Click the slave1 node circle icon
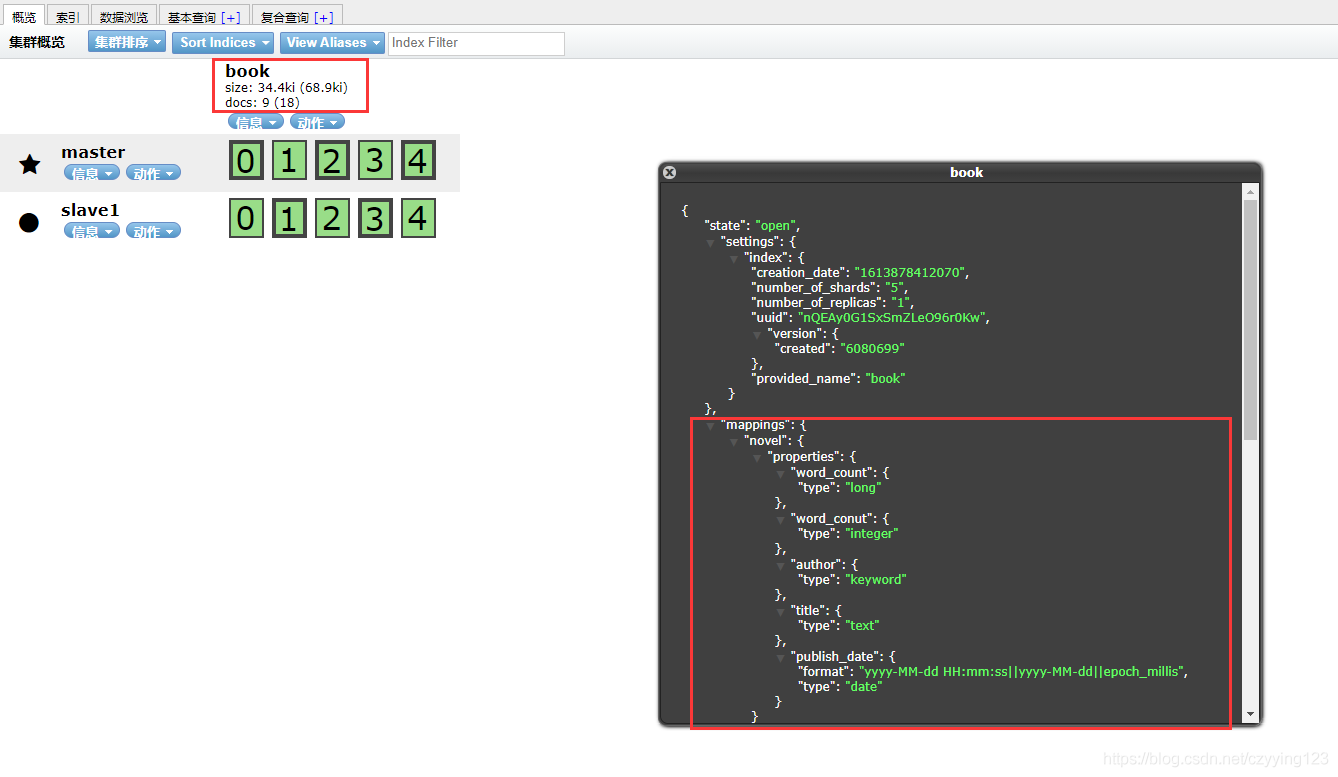 tap(29, 222)
